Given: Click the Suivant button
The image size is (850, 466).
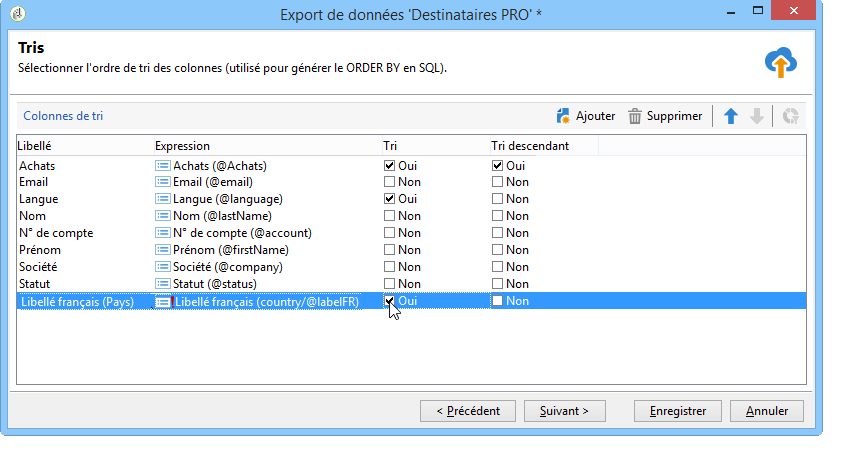Looking at the screenshot, I should (564, 411).
